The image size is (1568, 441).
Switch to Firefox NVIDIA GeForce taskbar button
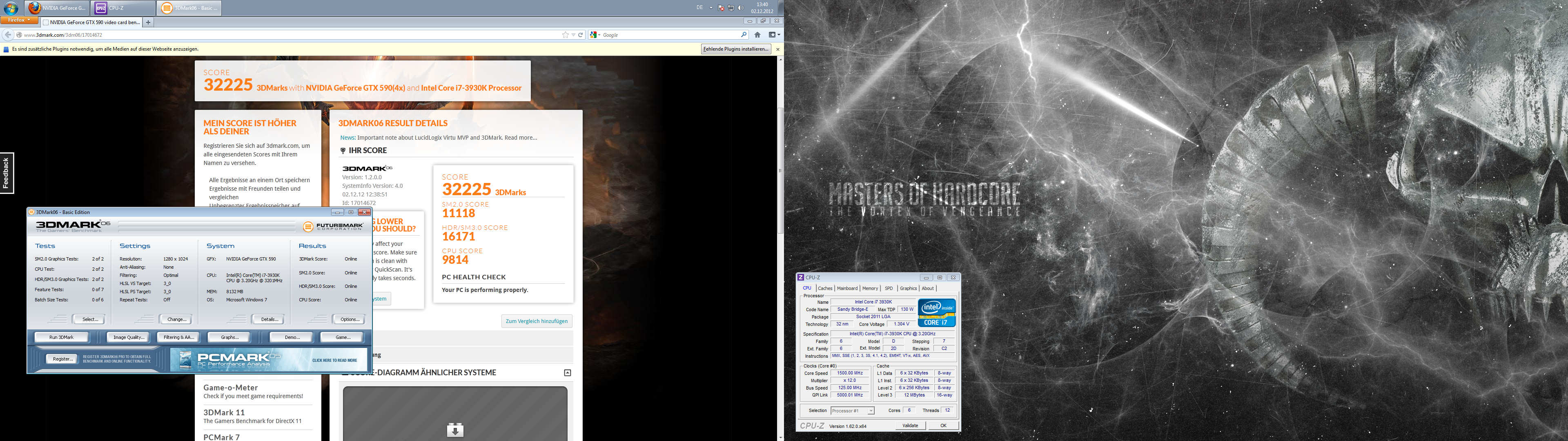click(57, 8)
